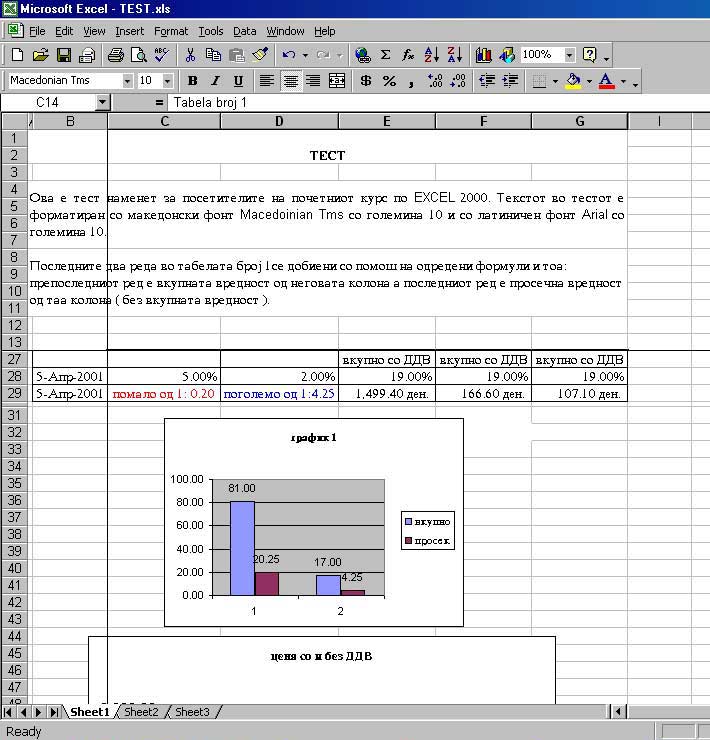Image resolution: width=710 pixels, height=740 pixels.
Task: Click the Cut scissors icon
Action: click(x=190, y=55)
